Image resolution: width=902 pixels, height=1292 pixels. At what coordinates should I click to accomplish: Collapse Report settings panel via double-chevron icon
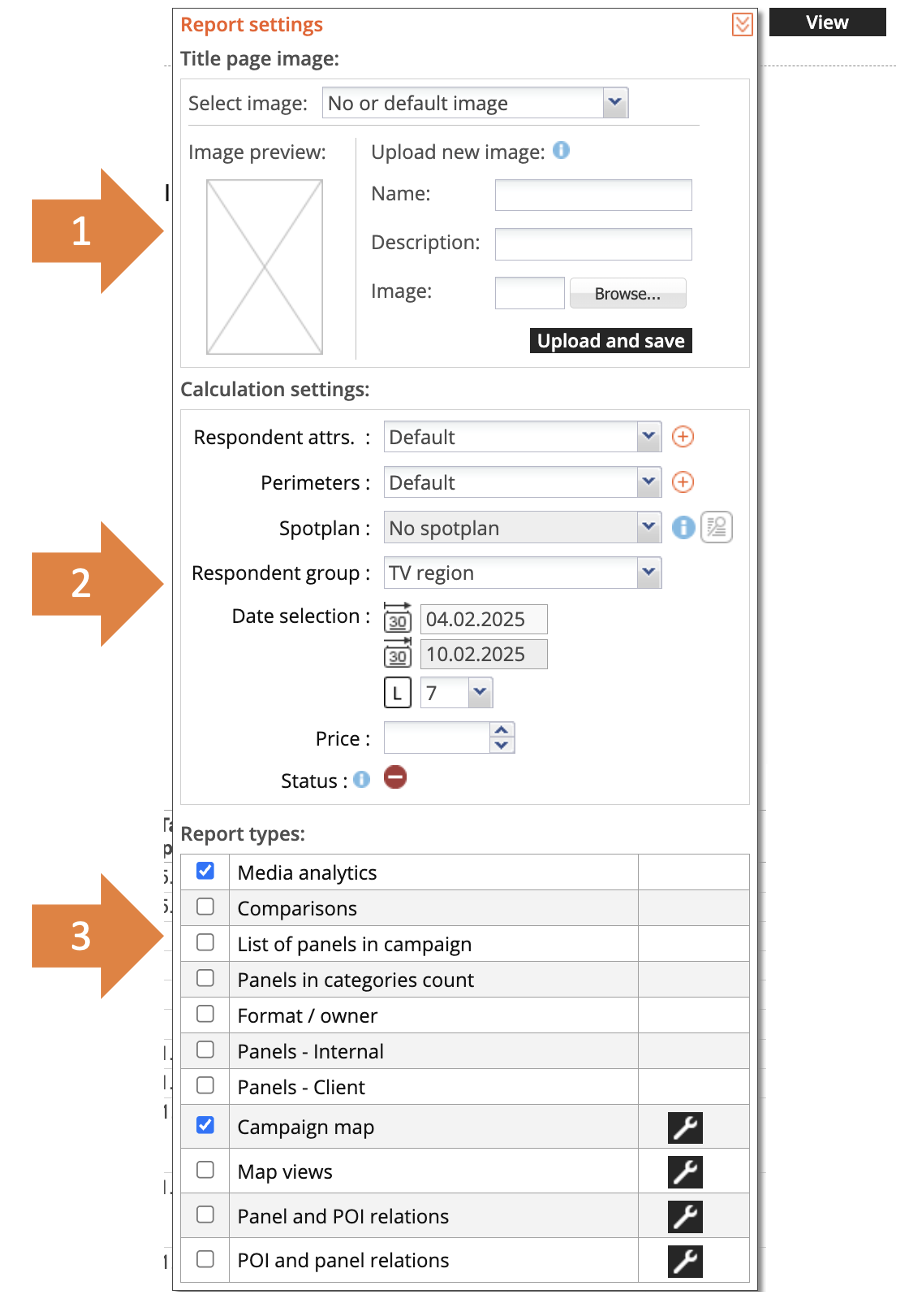tap(742, 24)
